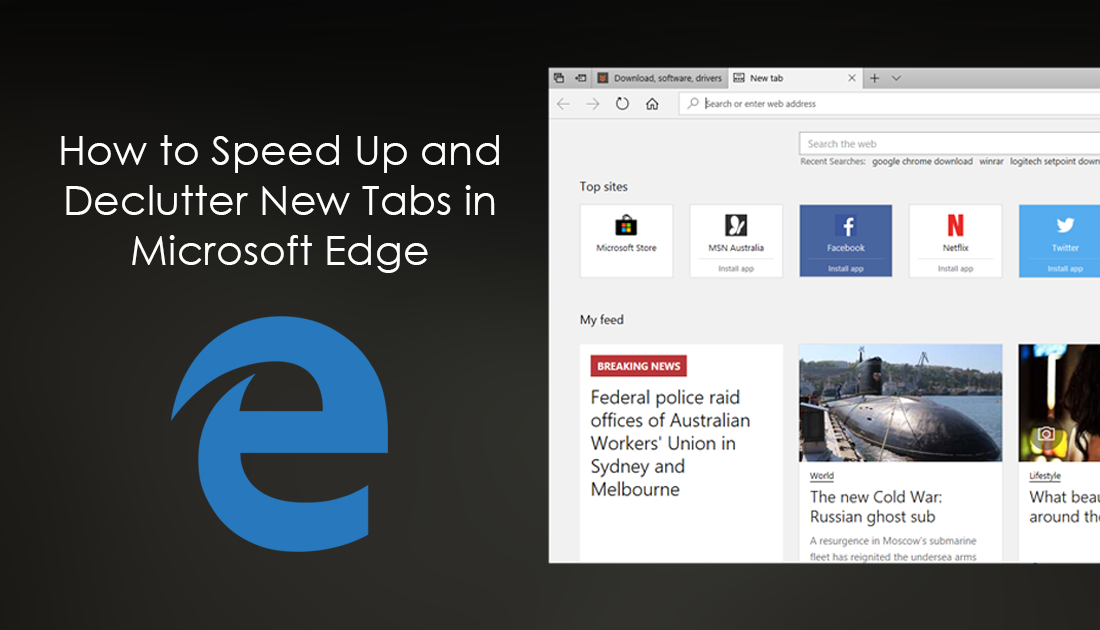This screenshot has height=630, width=1100.
Task: Switch to the Download, software, drivers tab
Action: 661,78
